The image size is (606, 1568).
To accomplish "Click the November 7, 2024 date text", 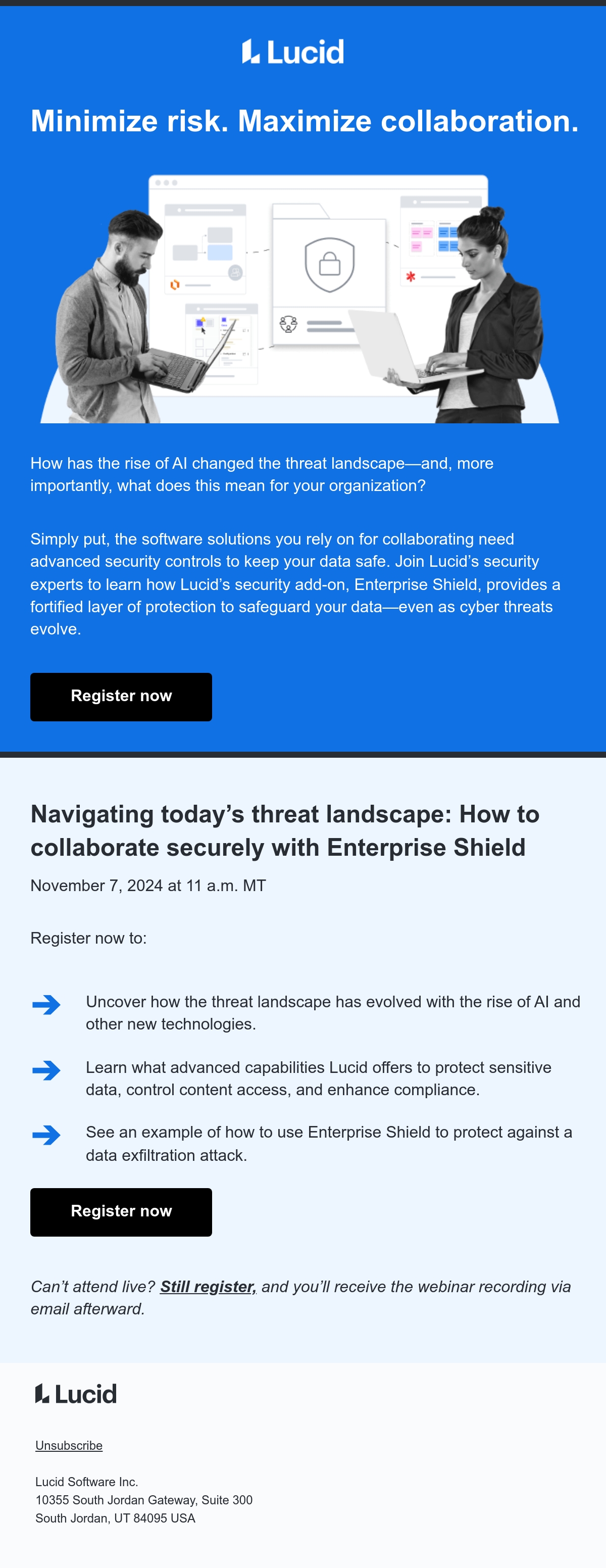I will [x=148, y=886].
